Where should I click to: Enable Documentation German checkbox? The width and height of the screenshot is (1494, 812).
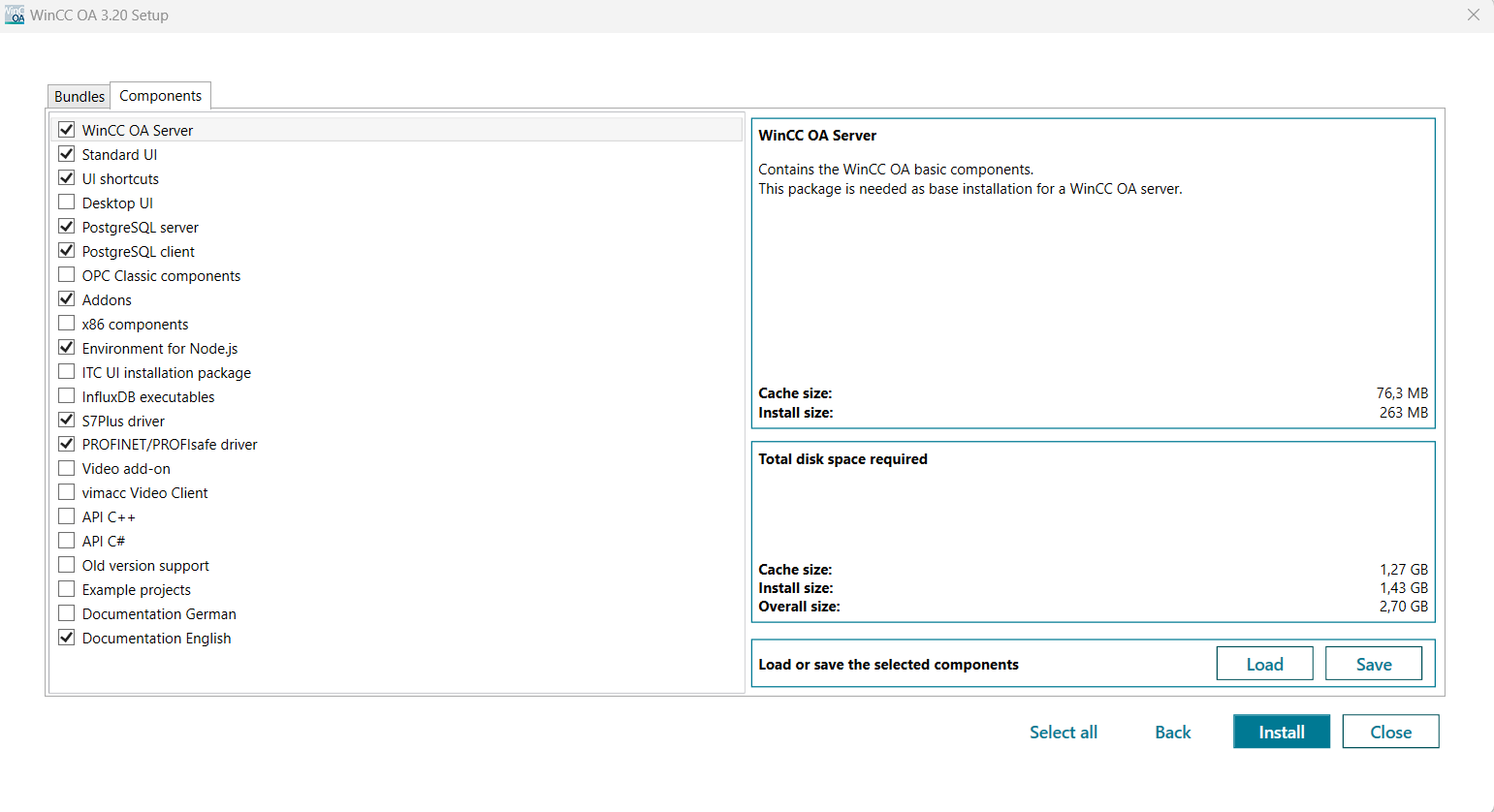67,613
